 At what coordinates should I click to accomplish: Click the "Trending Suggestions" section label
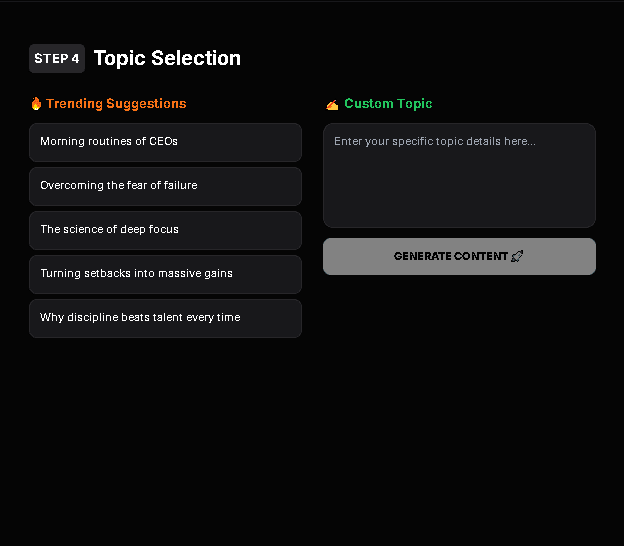point(116,104)
